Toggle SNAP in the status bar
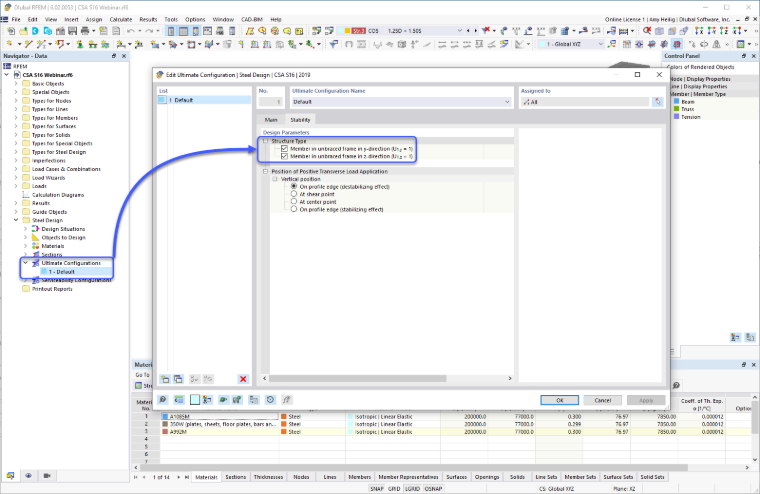760x494 pixels. click(x=377, y=489)
